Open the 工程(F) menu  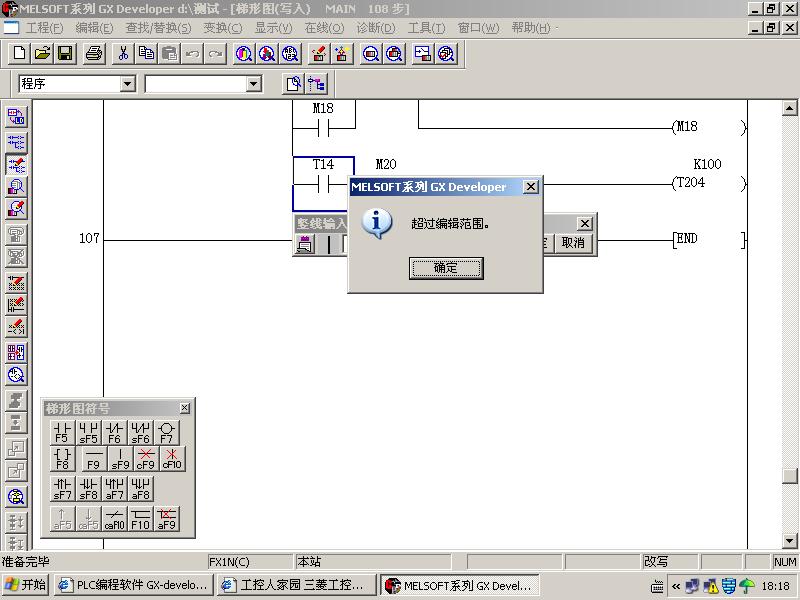[43, 28]
